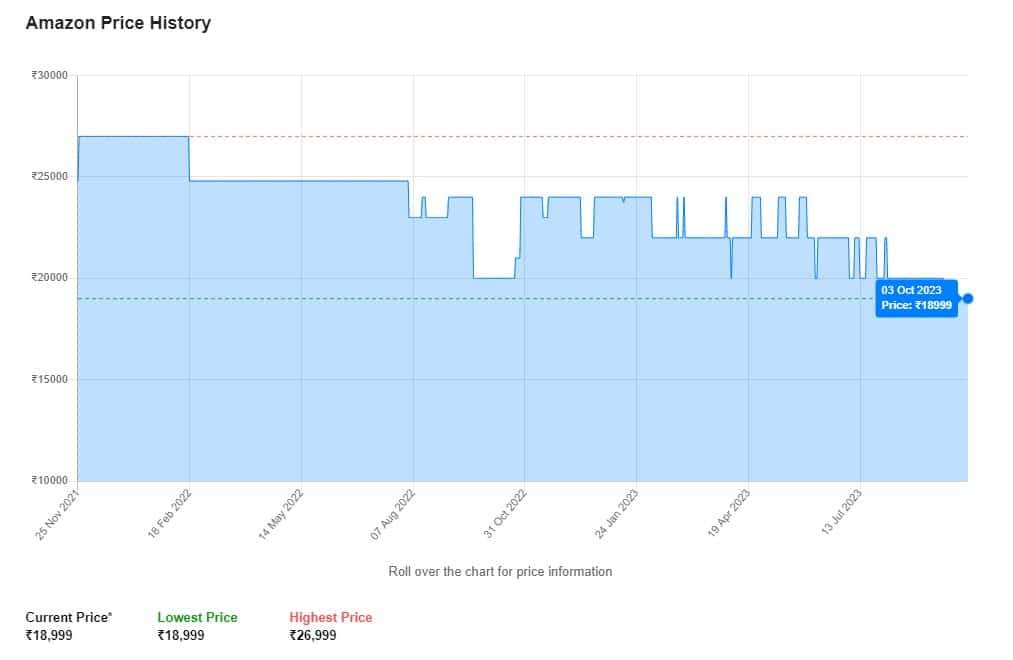Click the ₹15000 y-axis label
This screenshot has height=660, width=1013.
pyautogui.click(x=49, y=380)
